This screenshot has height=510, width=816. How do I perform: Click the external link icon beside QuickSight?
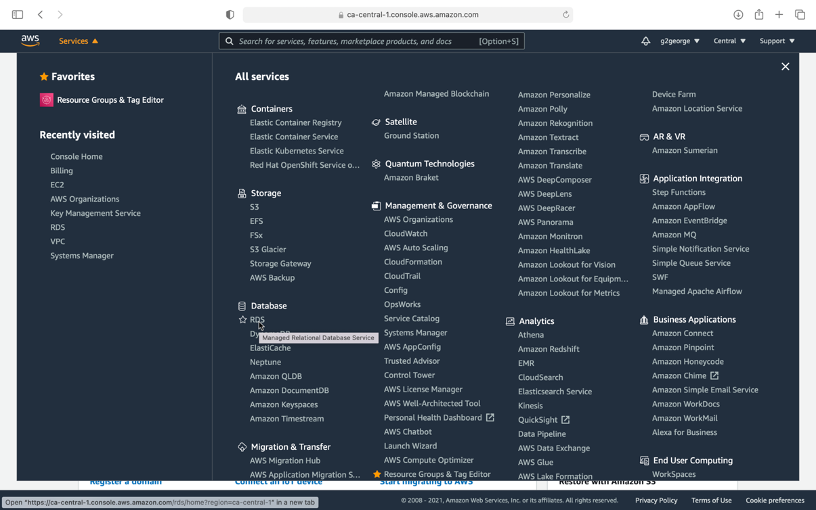(x=565, y=419)
